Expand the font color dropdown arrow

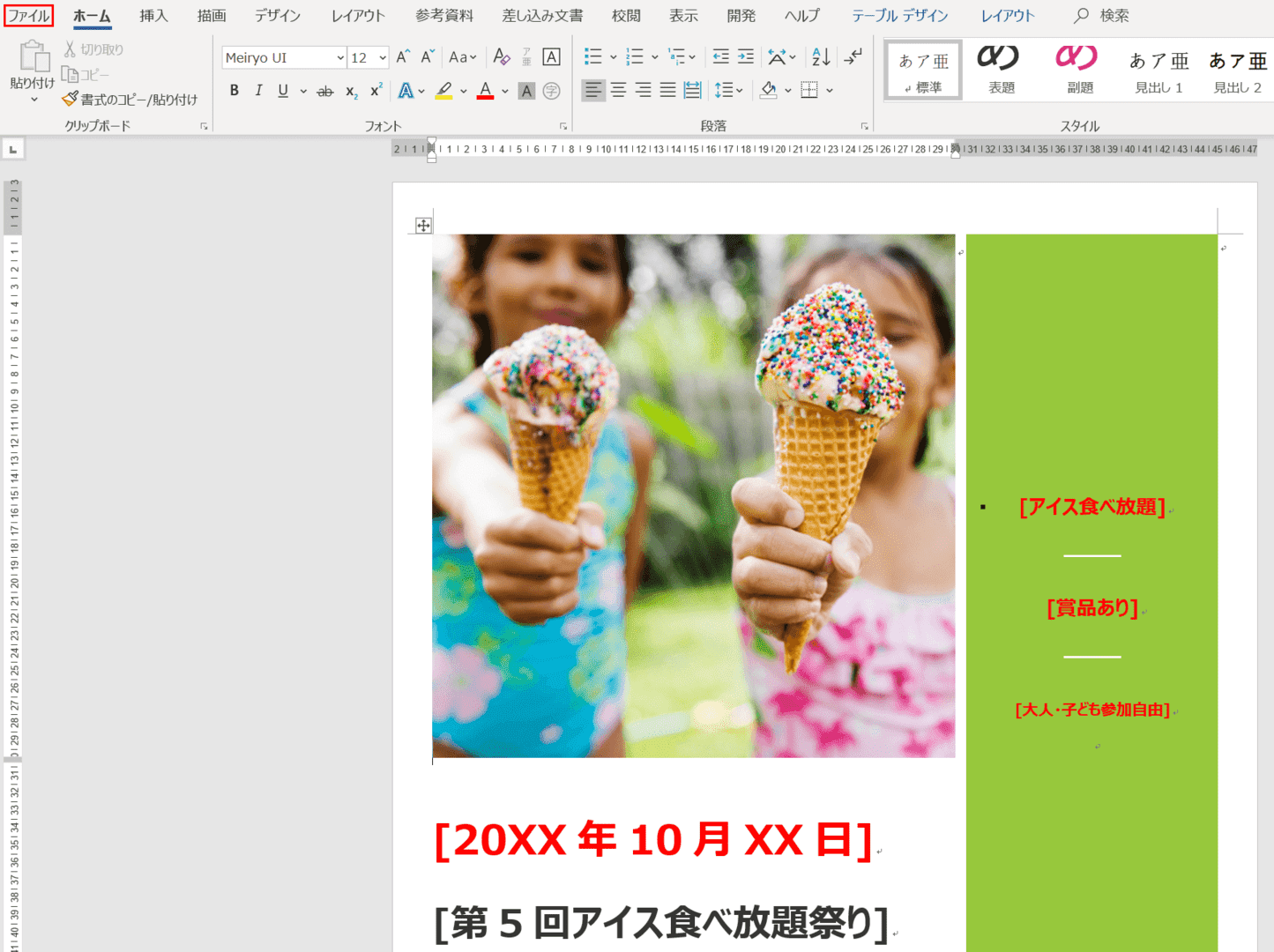505,90
